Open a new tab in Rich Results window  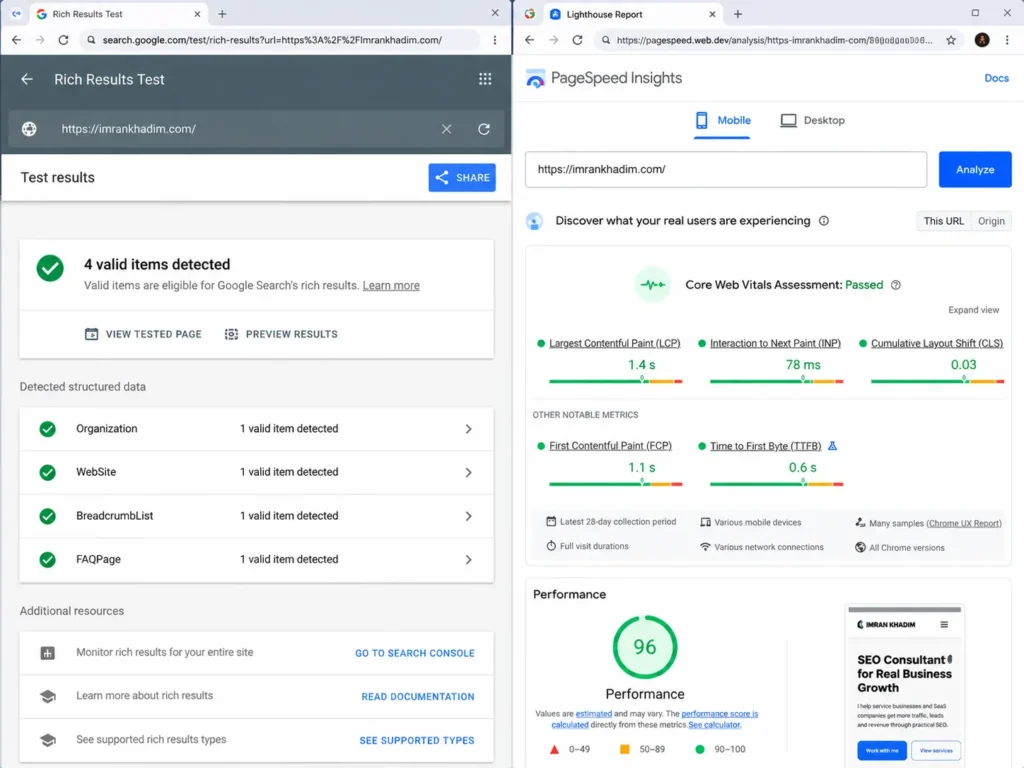[x=222, y=14]
